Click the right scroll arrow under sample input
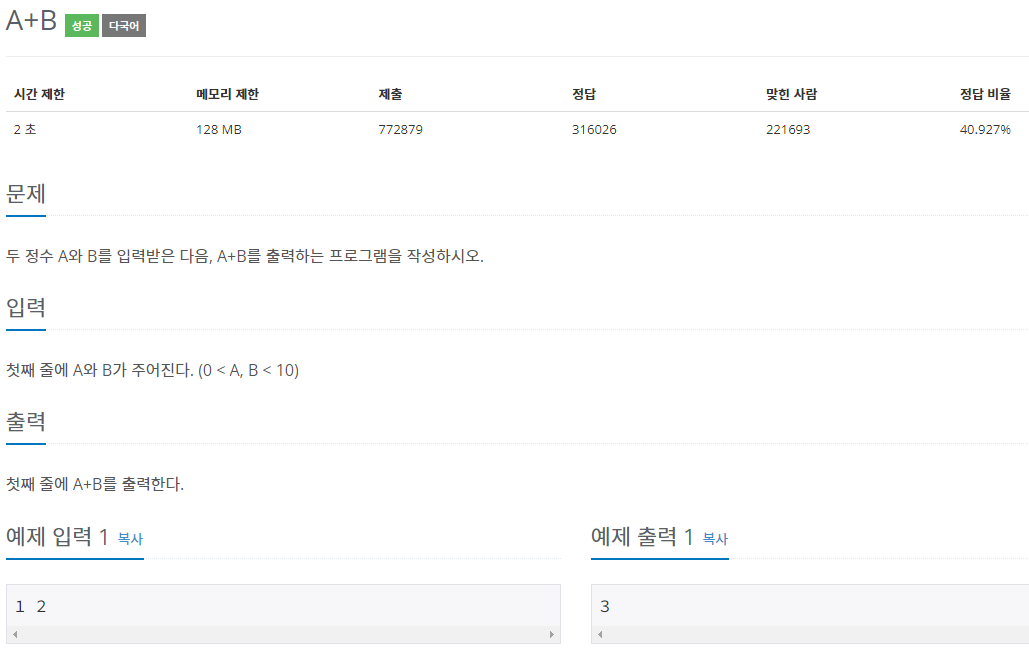The height and width of the screenshot is (653, 1029). point(552,634)
